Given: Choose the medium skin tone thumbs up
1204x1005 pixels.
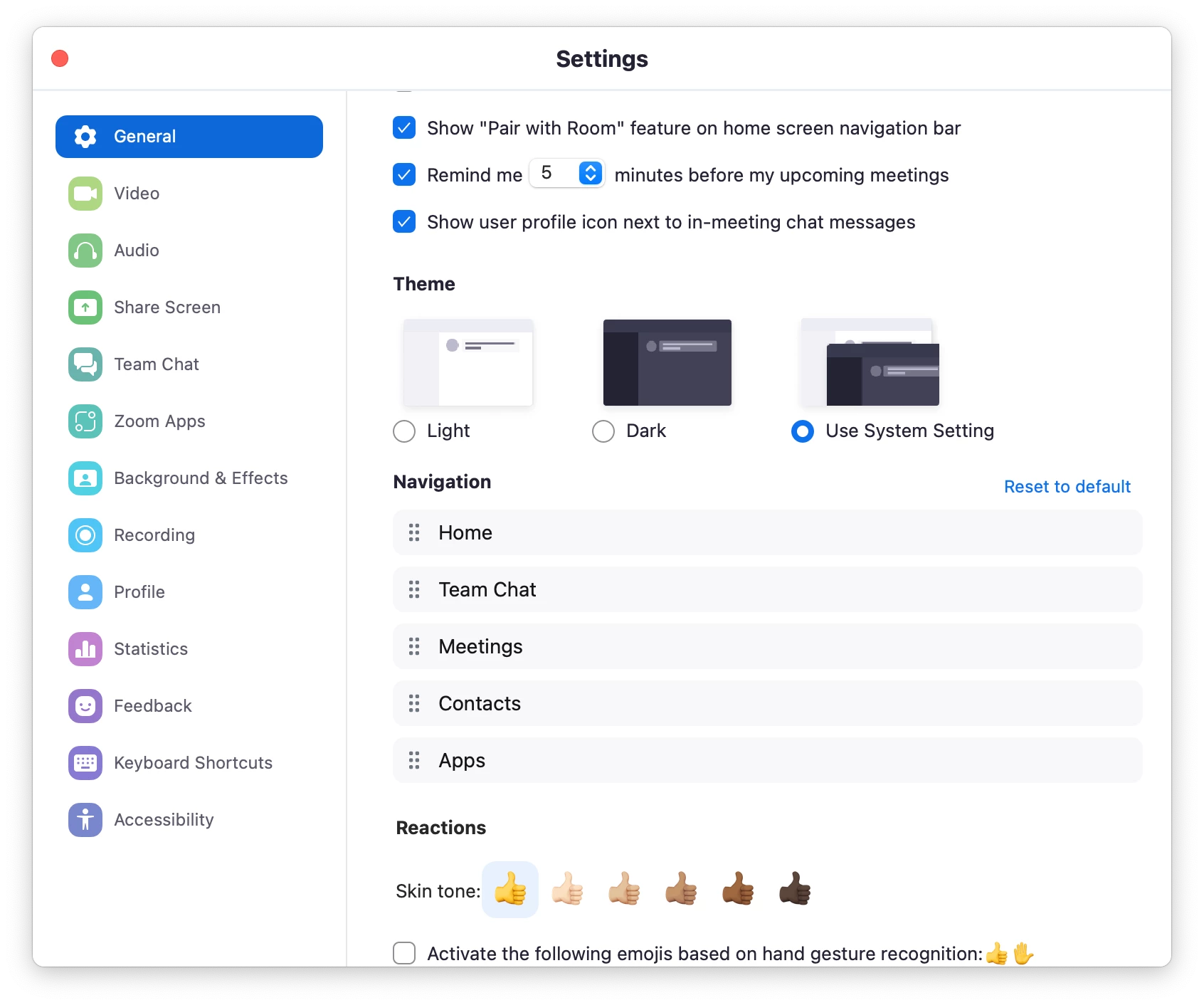Looking at the screenshot, I should click(x=681, y=890).
